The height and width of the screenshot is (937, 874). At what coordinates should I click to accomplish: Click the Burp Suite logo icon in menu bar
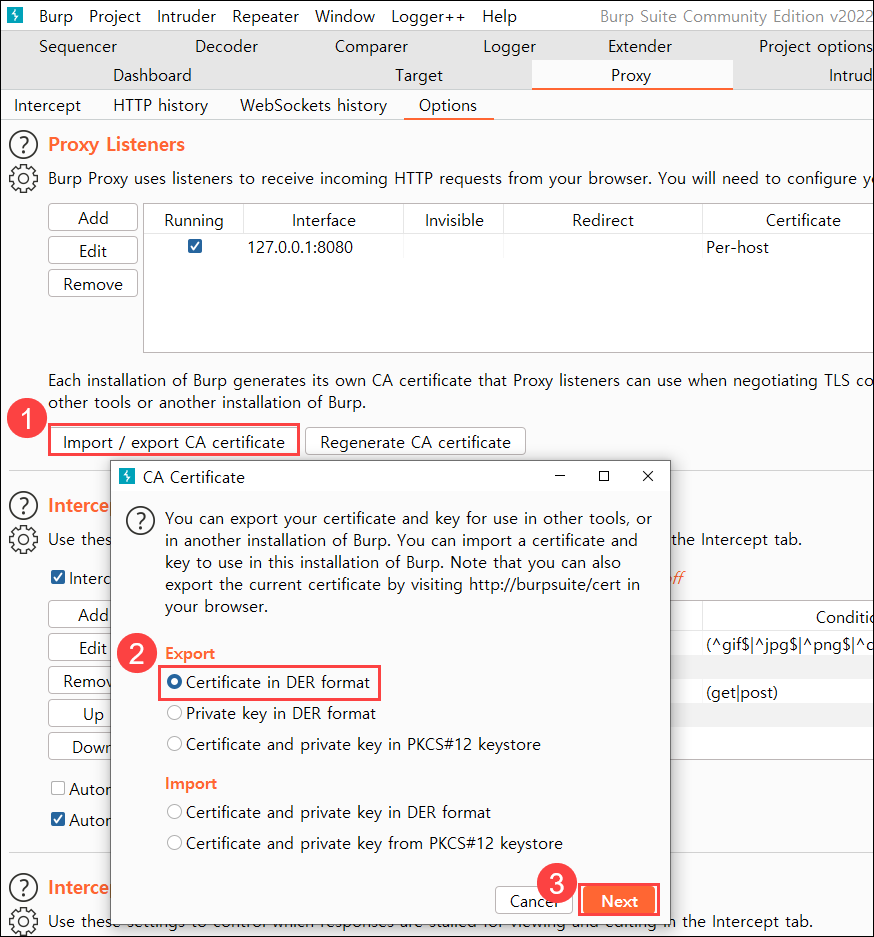click(x=14, y=15)
